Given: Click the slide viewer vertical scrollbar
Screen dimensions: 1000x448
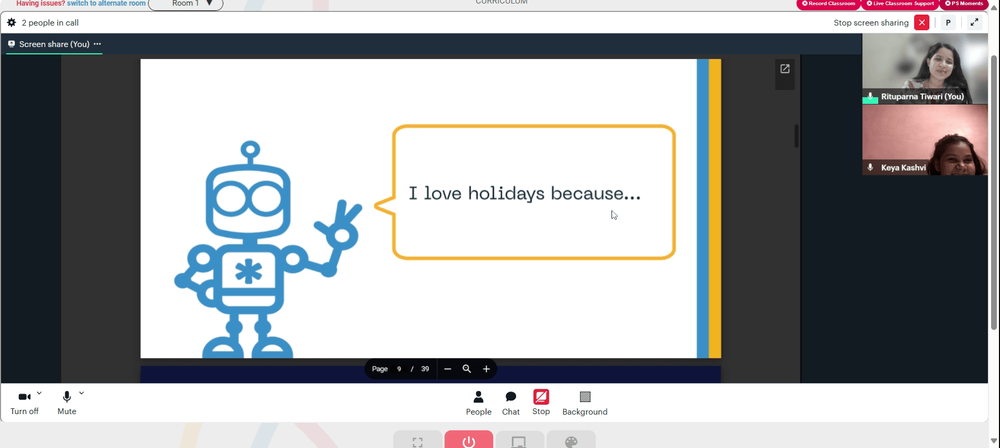Looking at the screenshot, I should point(797,136).
